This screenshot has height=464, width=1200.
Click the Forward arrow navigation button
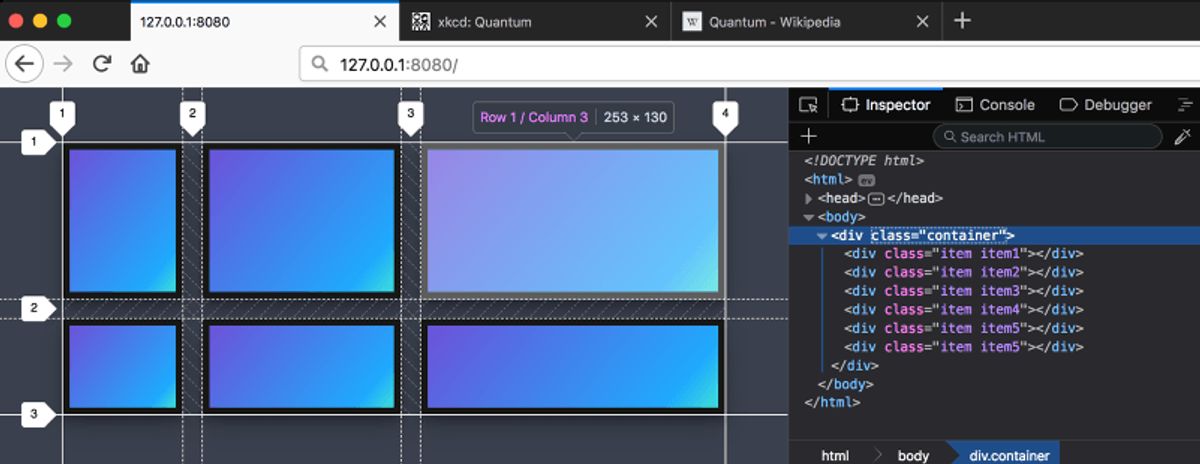pos(63,64)
